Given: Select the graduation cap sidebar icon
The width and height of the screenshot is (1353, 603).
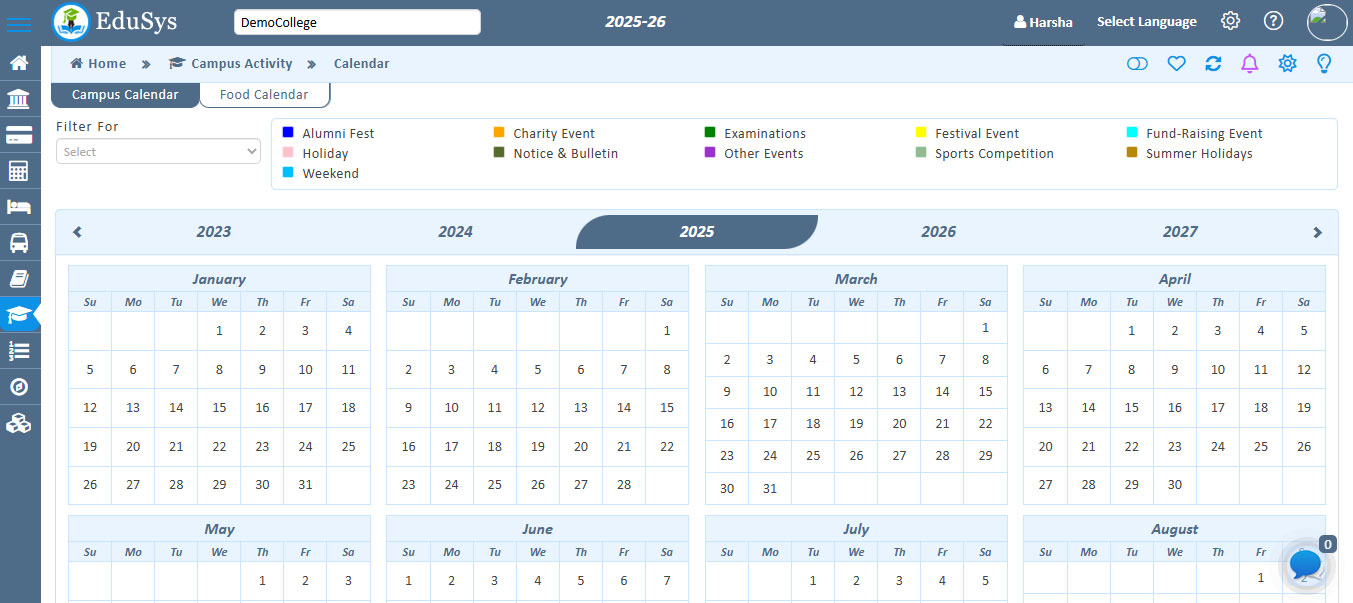Looking at the screenshot, I should click(x=21, y=314).
